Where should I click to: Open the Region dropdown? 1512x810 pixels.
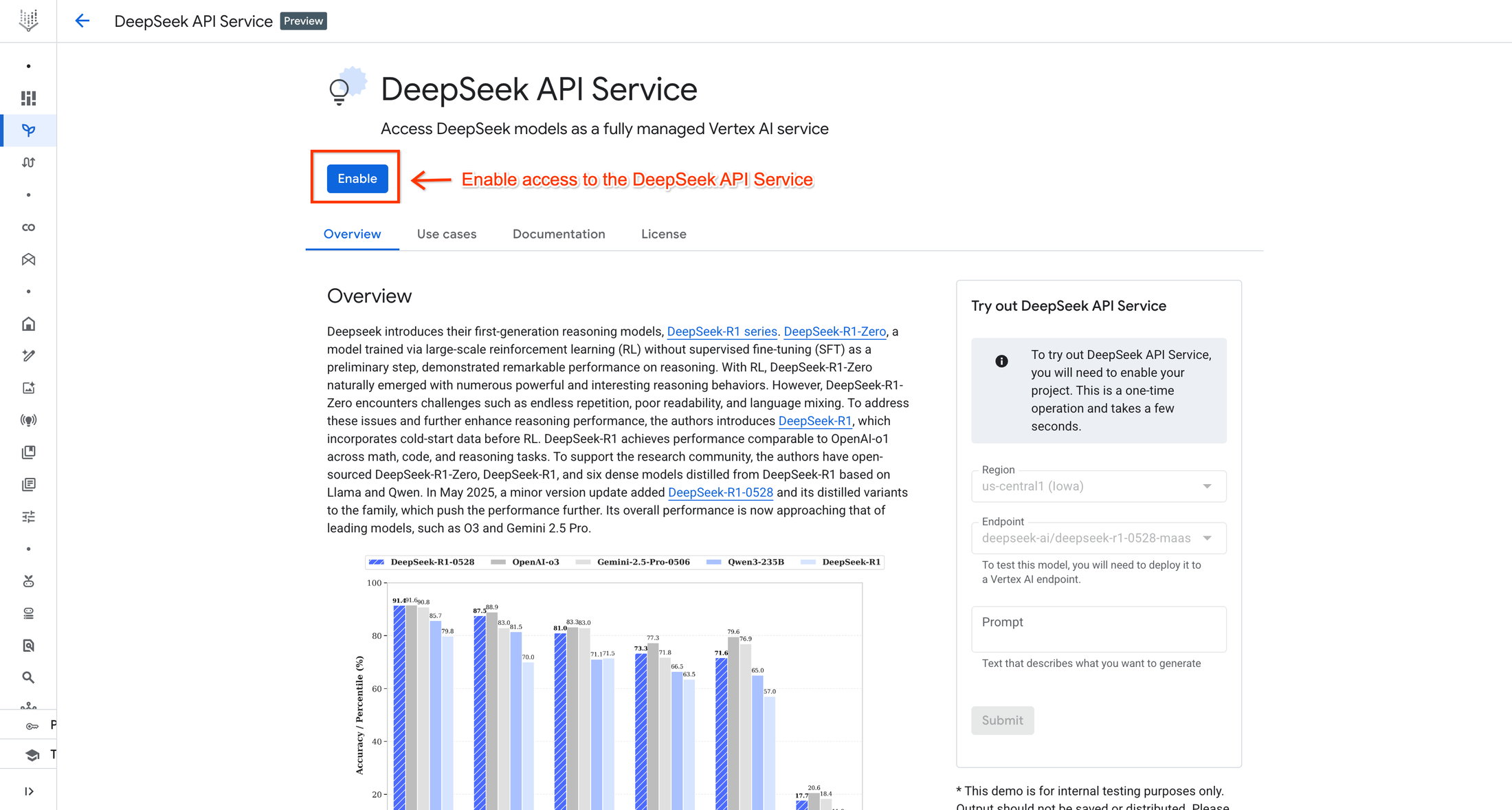tap(1098, 486)
